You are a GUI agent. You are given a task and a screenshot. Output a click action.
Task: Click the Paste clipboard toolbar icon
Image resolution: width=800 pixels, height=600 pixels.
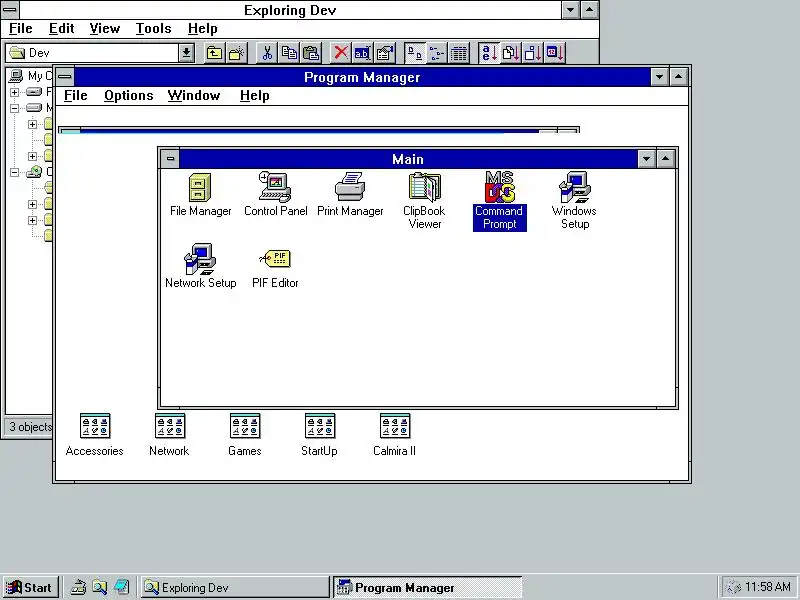(311, 53)
